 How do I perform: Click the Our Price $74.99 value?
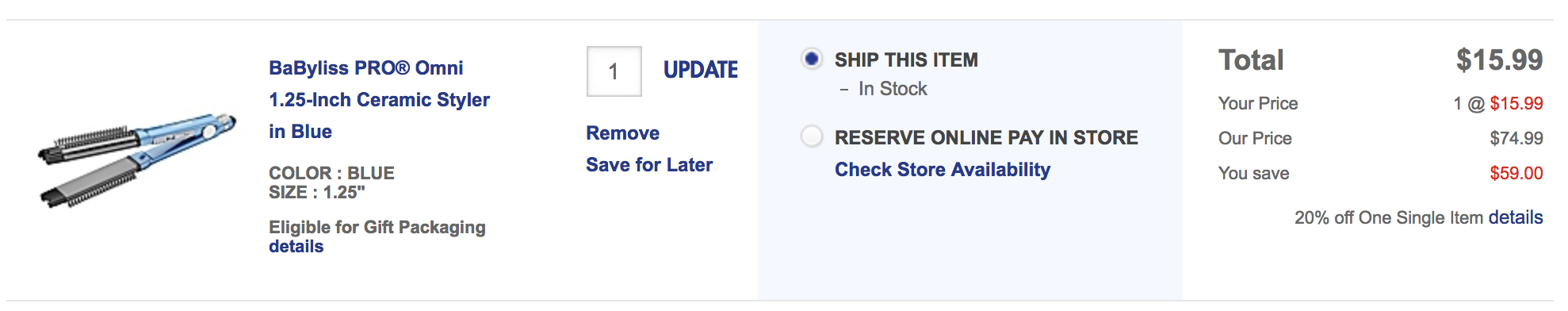click(x=1516, y=138)
